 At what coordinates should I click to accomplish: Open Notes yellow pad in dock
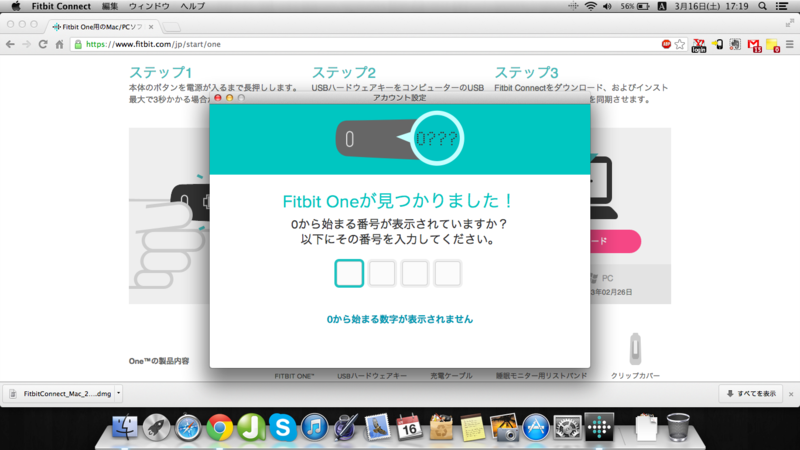(x=472, y=427)
